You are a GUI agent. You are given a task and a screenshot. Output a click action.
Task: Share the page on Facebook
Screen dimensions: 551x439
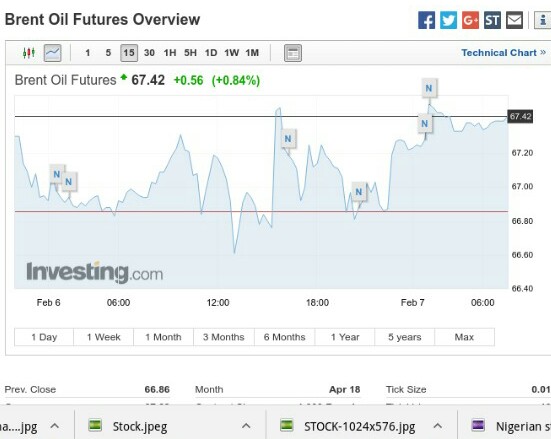coord(426,20)
